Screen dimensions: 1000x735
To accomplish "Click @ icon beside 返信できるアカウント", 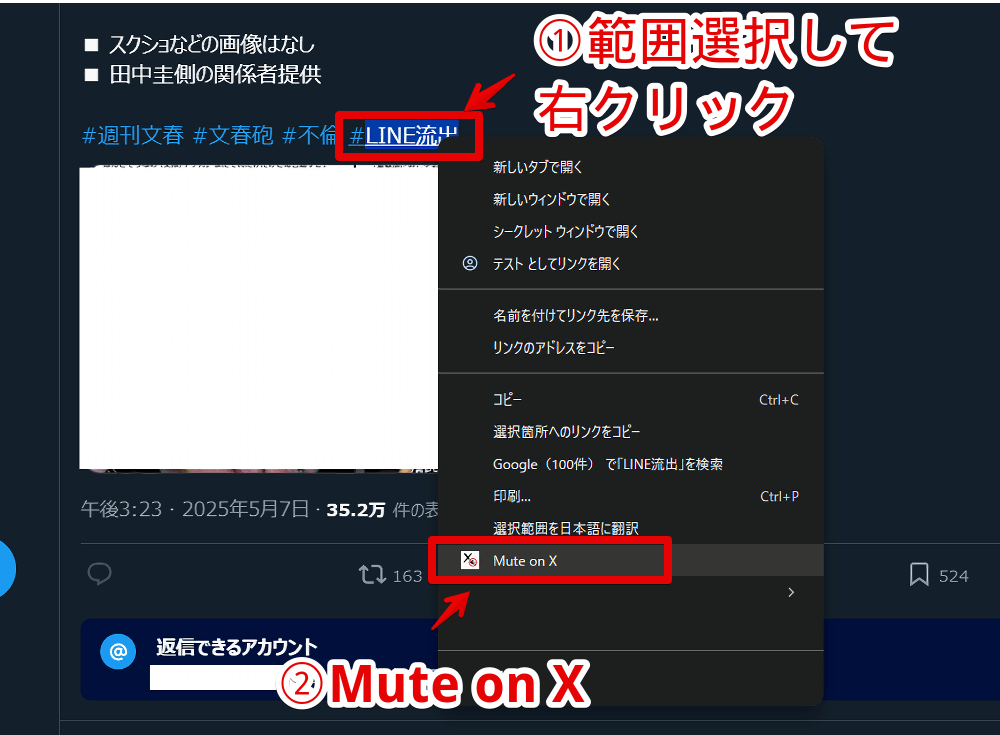I will tap(118, 651).
